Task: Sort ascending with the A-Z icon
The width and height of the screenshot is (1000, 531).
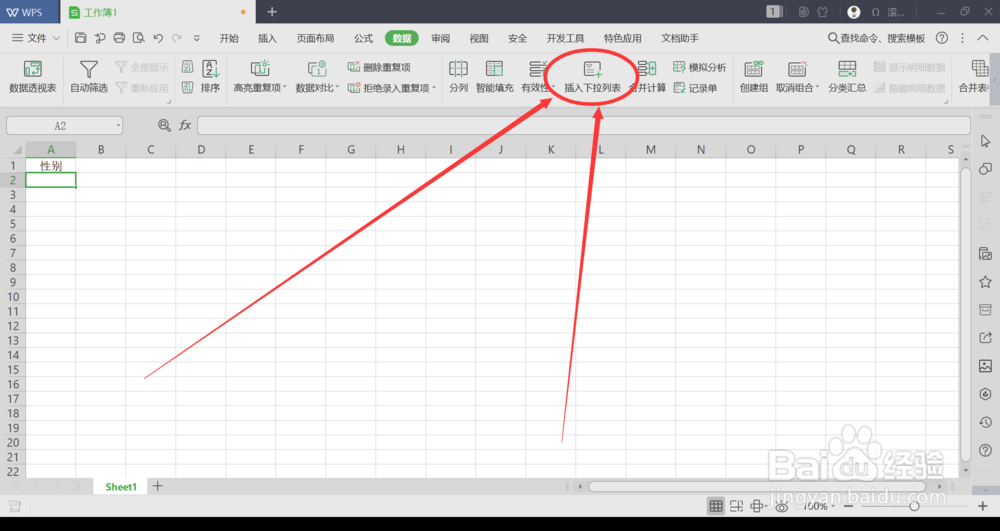Action: [x=188, y=67]
